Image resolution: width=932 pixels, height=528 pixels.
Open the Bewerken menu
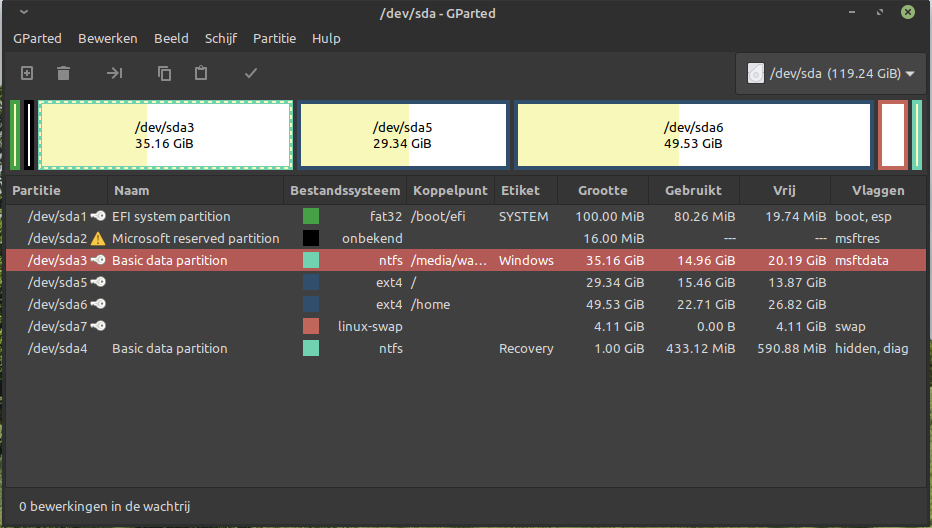(x=108, y=39)
